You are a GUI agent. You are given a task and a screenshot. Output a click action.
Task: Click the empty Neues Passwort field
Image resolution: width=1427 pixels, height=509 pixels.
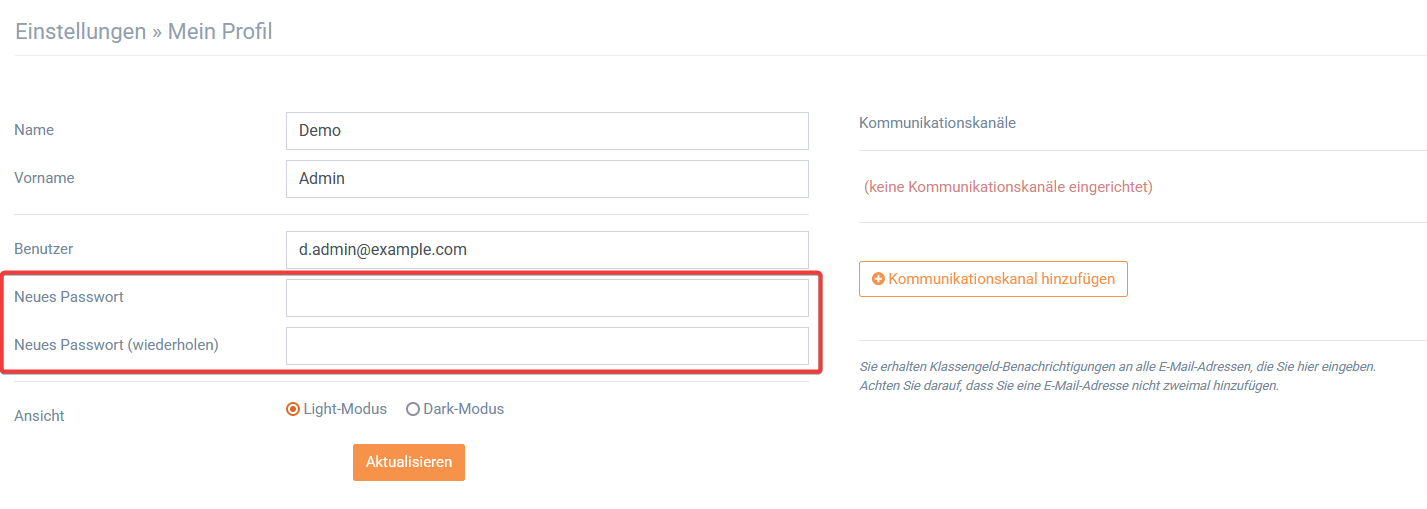click(547, 298)
